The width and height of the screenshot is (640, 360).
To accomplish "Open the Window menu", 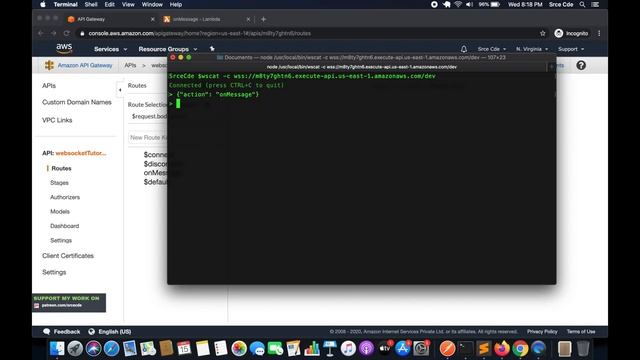I will 152,4.
